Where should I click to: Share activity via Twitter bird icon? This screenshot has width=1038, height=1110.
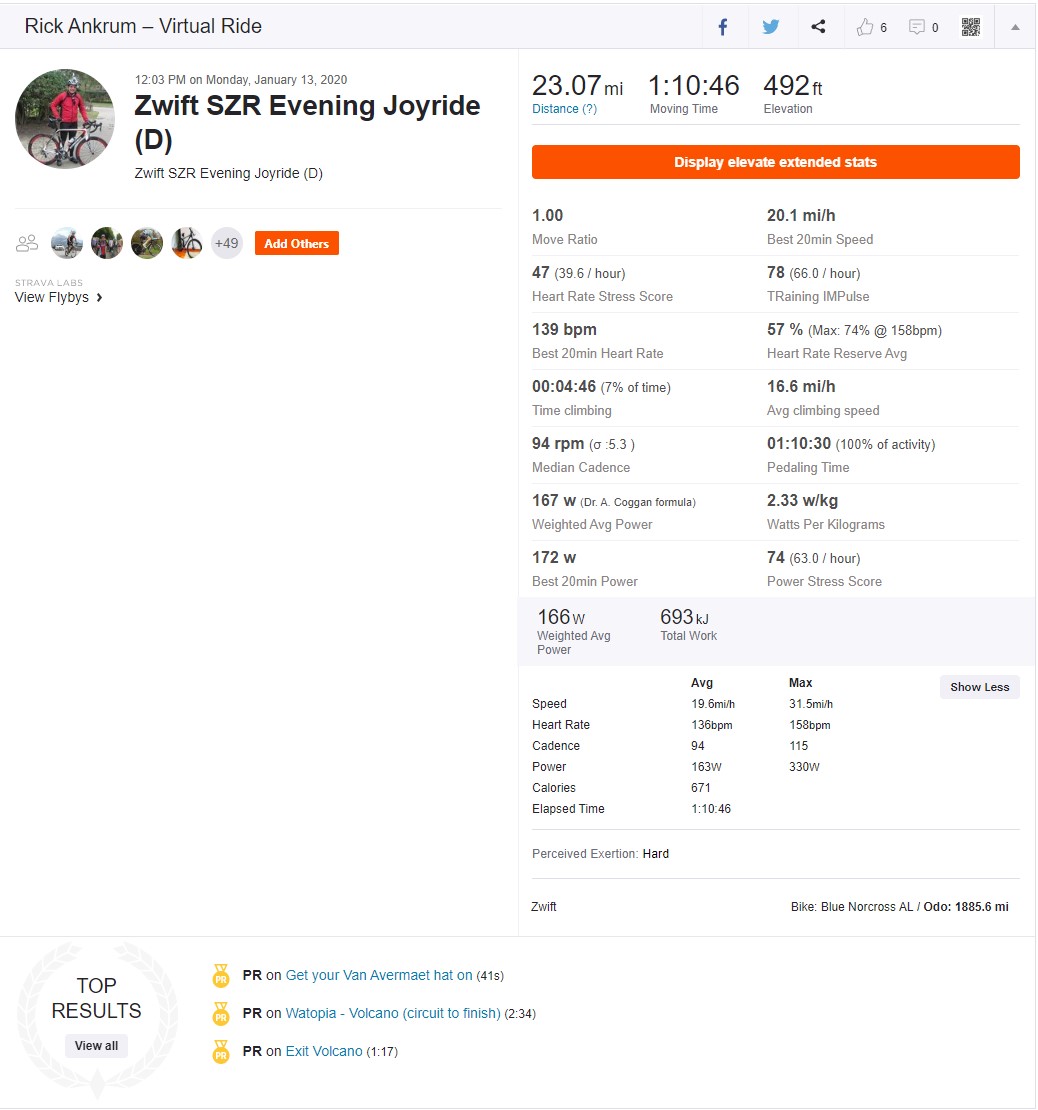(x=770, y=27)
